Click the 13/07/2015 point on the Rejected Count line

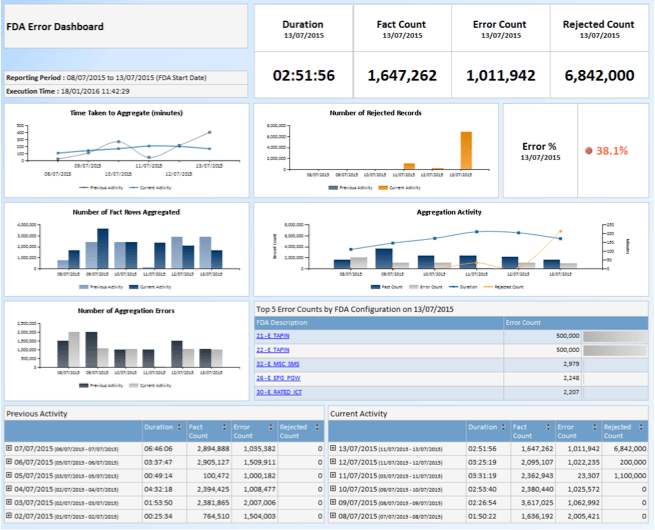tap(561, 231)
